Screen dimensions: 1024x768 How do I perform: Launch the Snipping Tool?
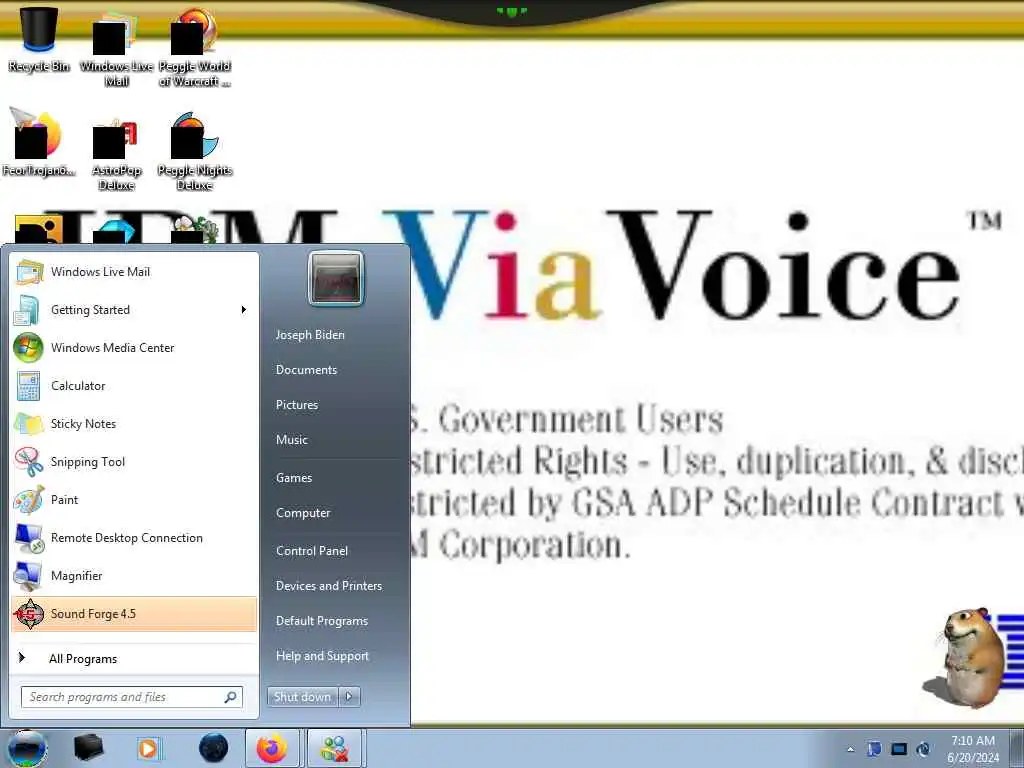[134, 461]
